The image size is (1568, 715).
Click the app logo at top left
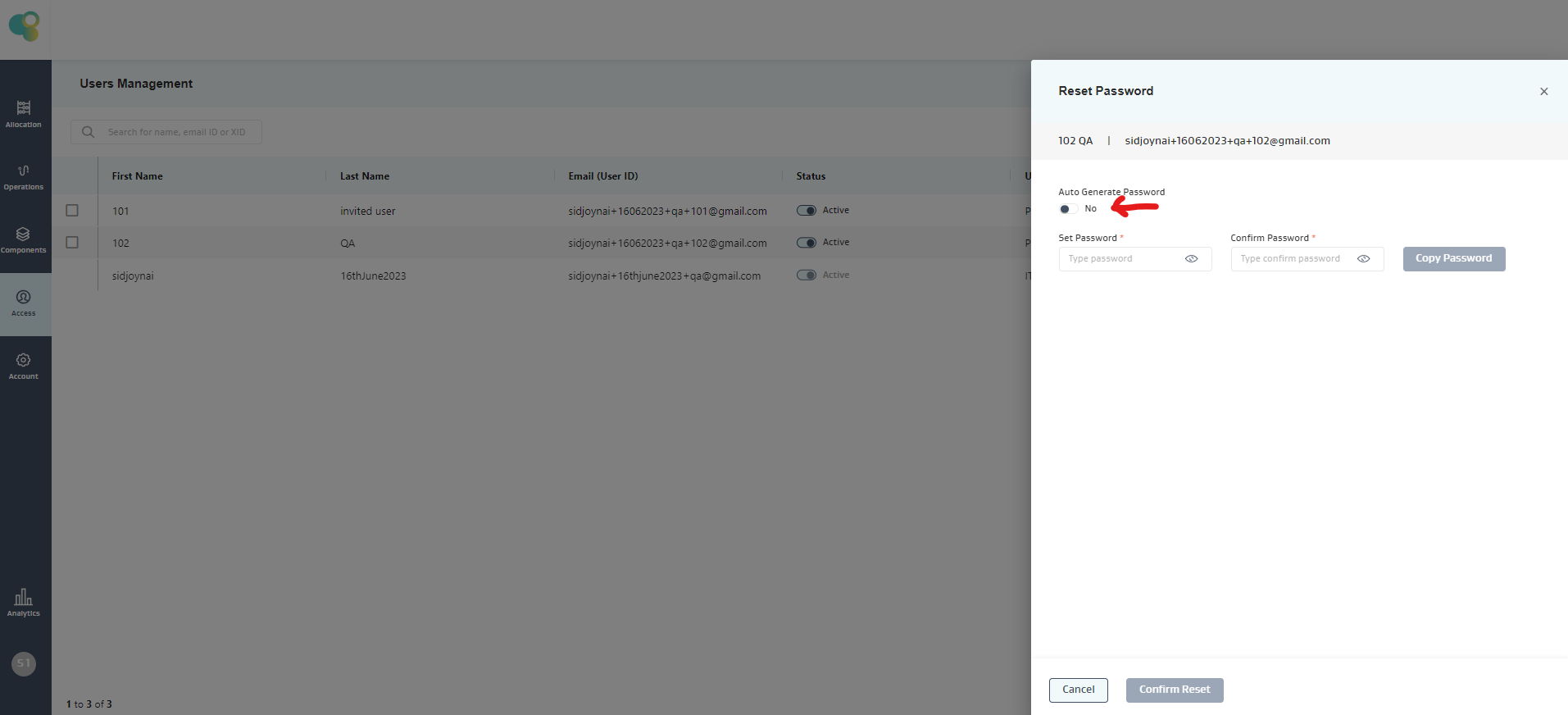click(25, 26)
